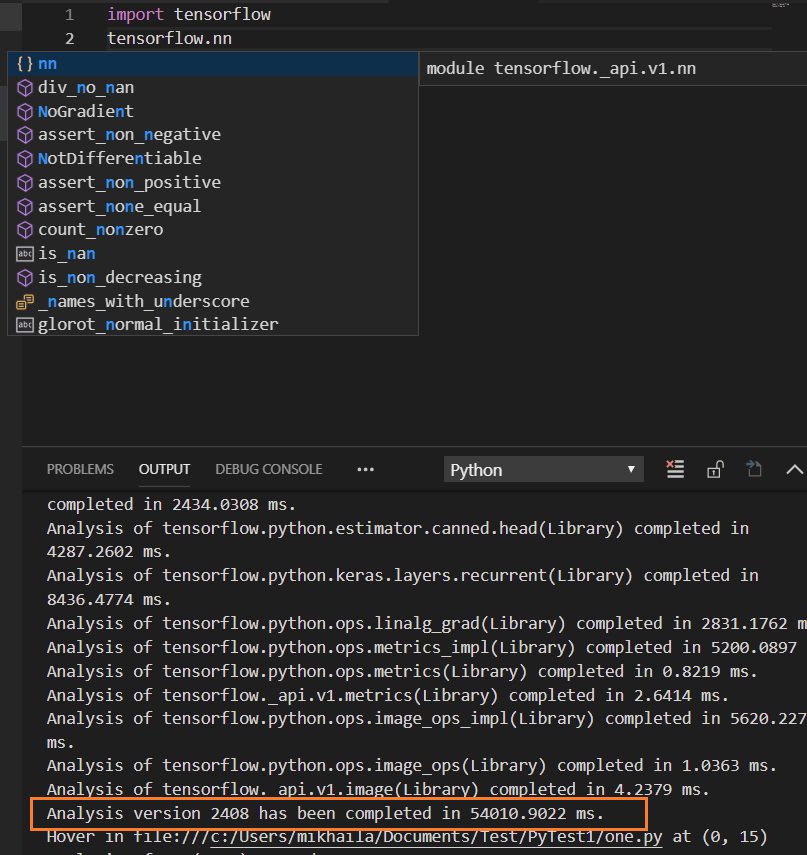Click cube icon beside assert_none_equal
Viewport: 807px width, 855px height.
[x=25, y=207]
